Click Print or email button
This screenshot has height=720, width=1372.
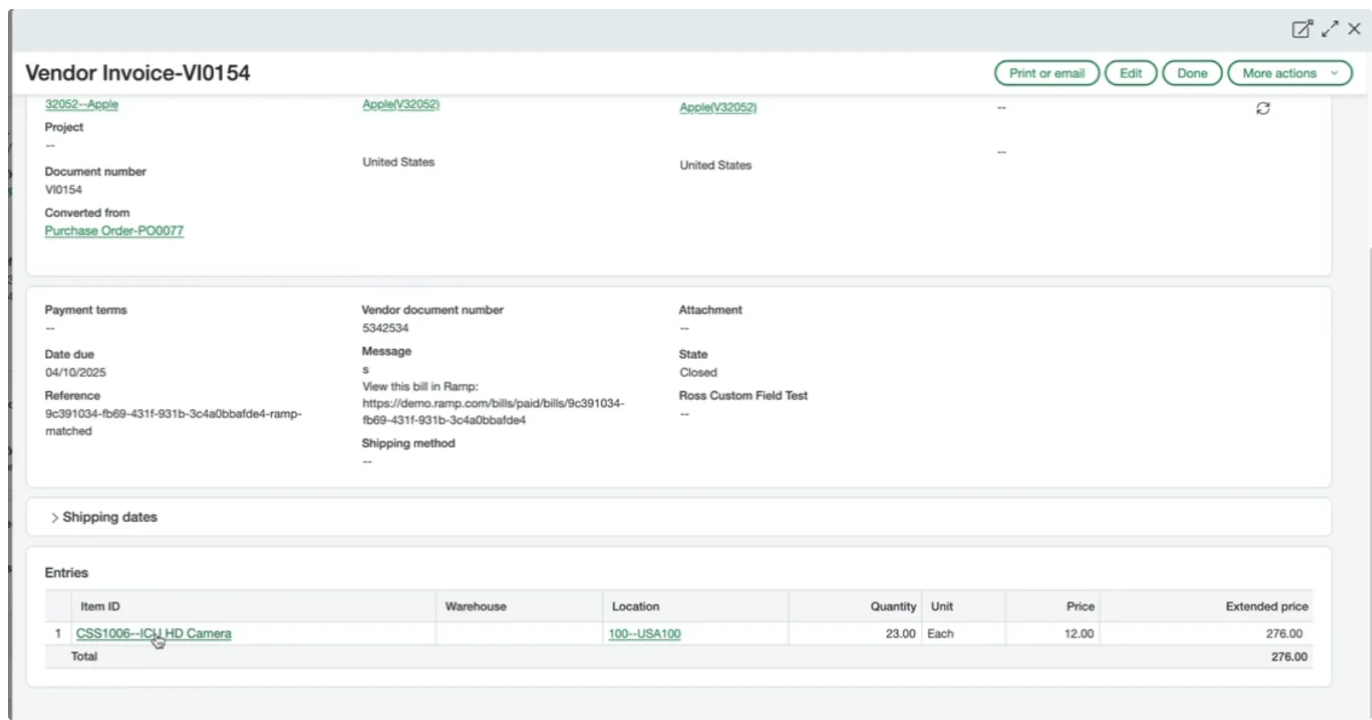tap(1047, 73)
